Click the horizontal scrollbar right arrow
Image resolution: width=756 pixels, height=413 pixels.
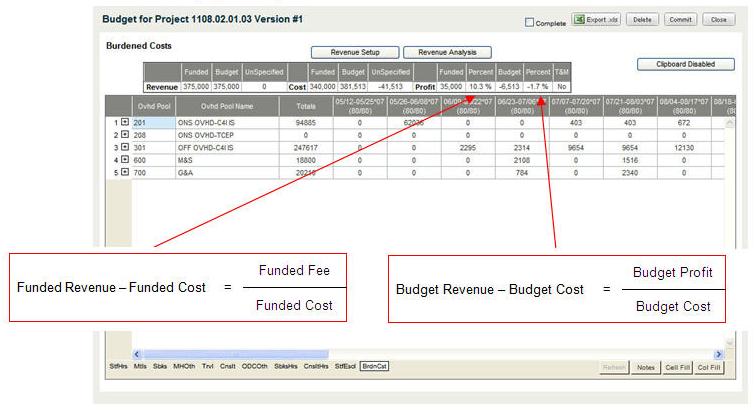717,354
